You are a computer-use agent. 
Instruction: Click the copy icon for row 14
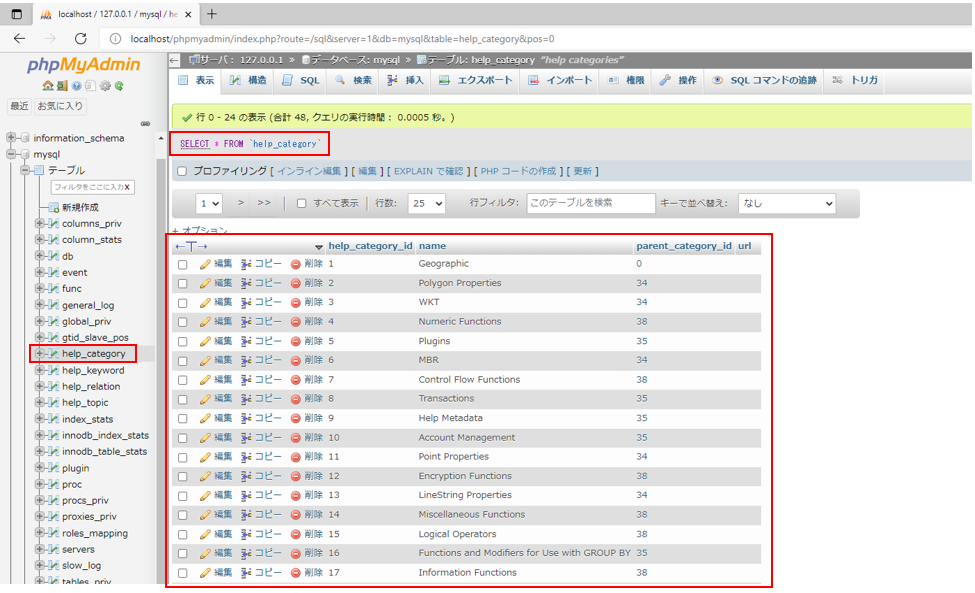click(x=246, y=515)
